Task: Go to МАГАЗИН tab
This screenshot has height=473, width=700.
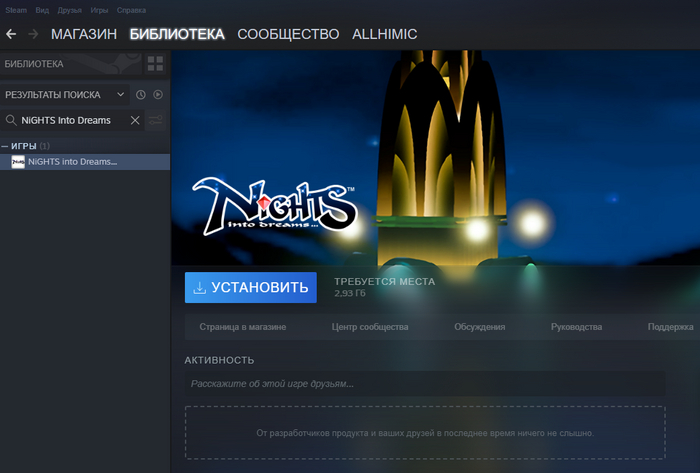Action: (84, 34)
